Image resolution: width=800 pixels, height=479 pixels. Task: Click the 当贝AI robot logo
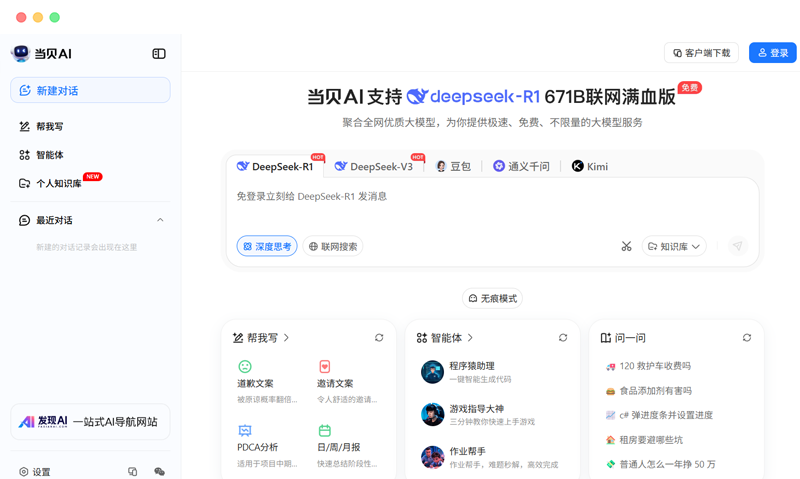(21, 53)
